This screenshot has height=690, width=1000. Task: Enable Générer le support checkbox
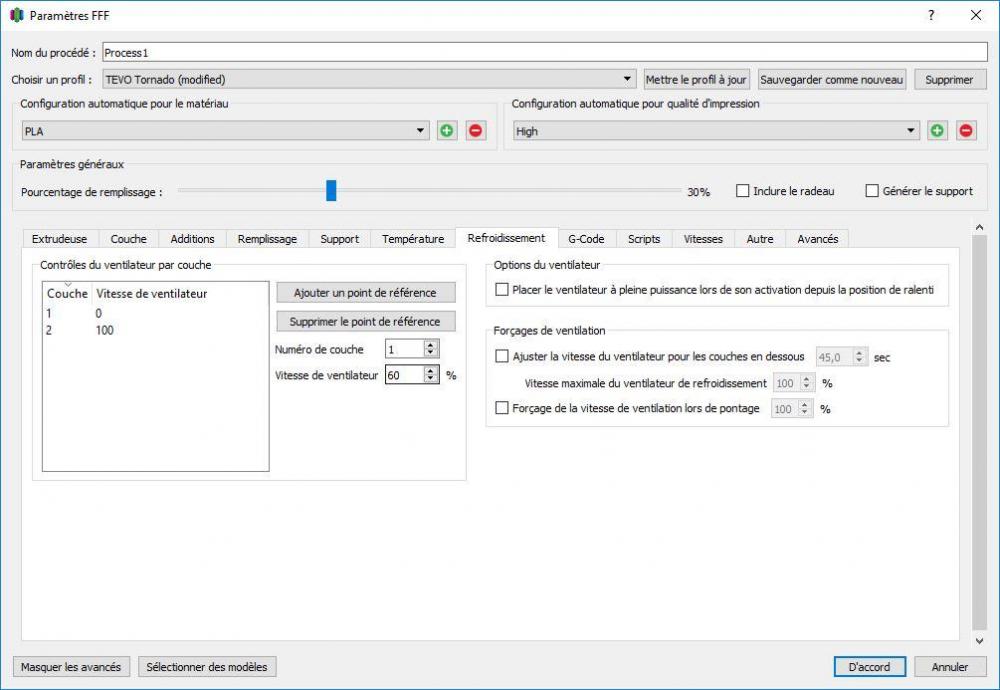pos(872,191)
